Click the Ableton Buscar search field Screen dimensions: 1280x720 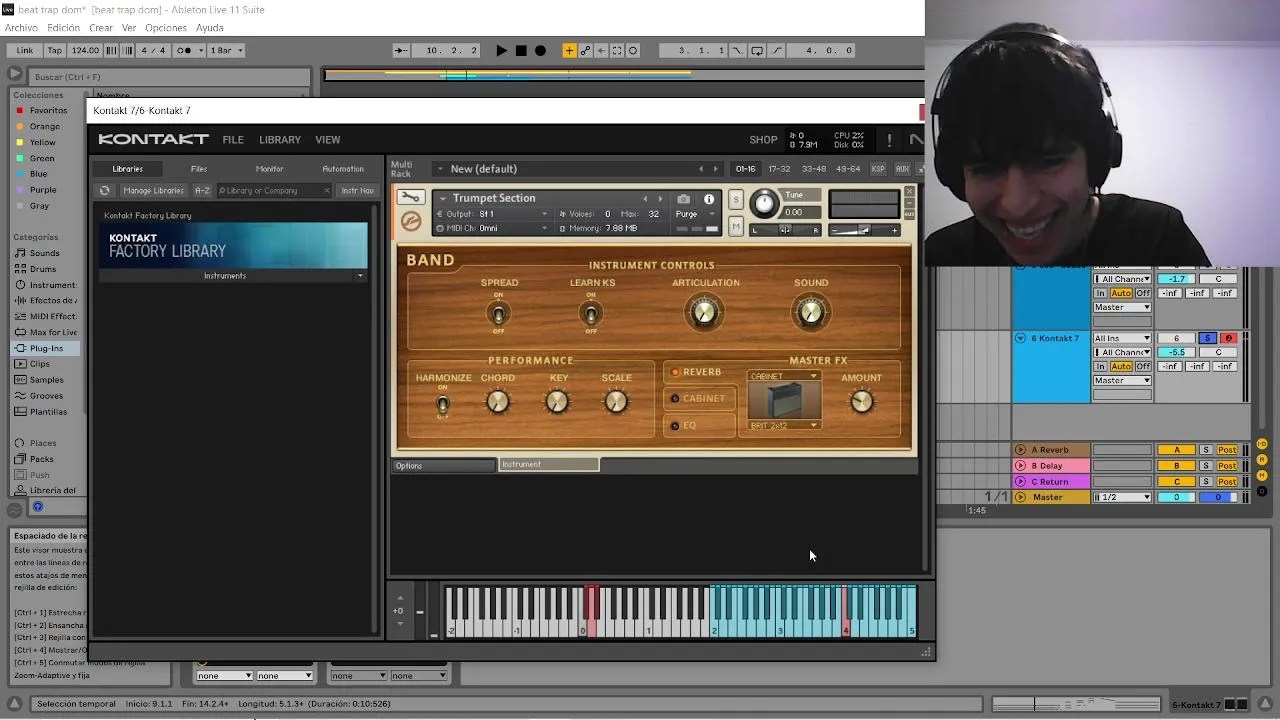pos(170,77)
